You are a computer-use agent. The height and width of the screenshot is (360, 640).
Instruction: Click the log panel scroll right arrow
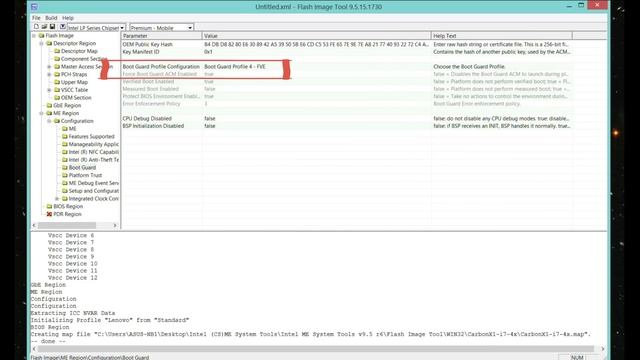[x=603, y=349]
